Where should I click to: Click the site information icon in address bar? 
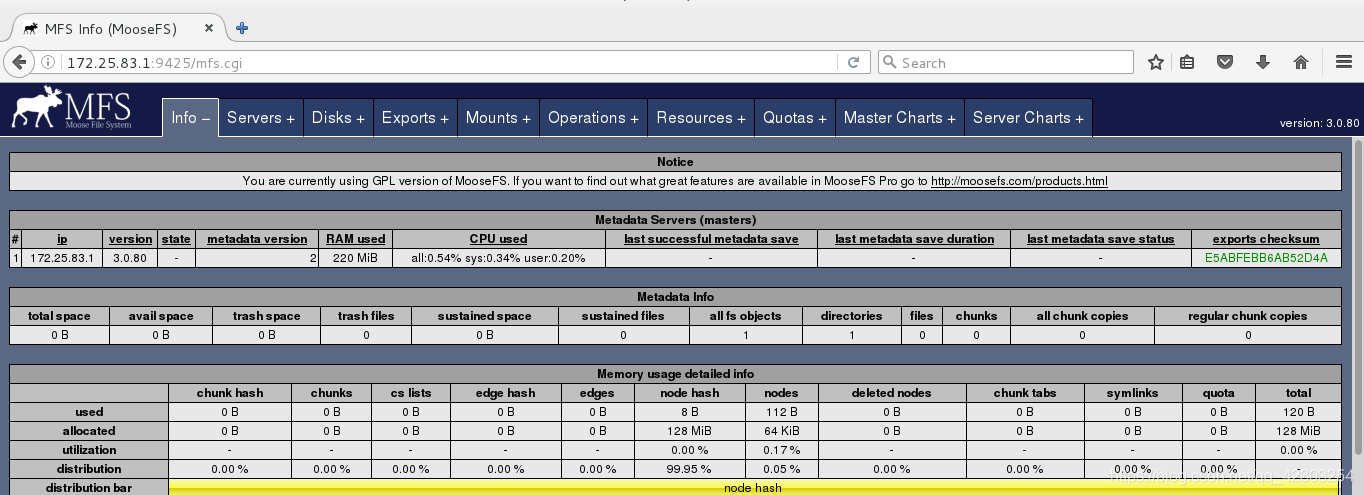(48, 63)
